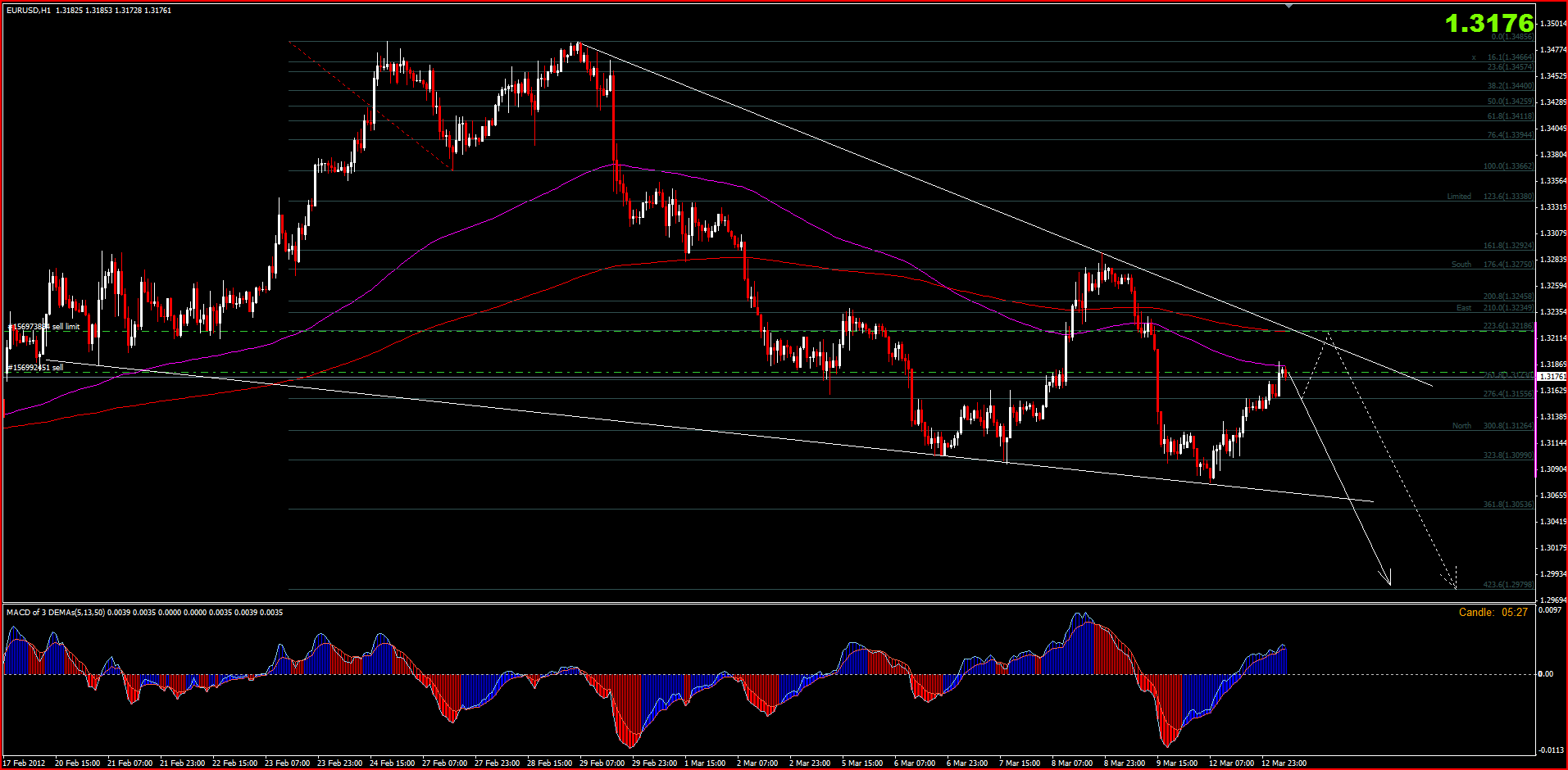This screenshot has height=770, width=1568.
Task: Click the 1.30419 price axis label
Action: (1554, 522)
